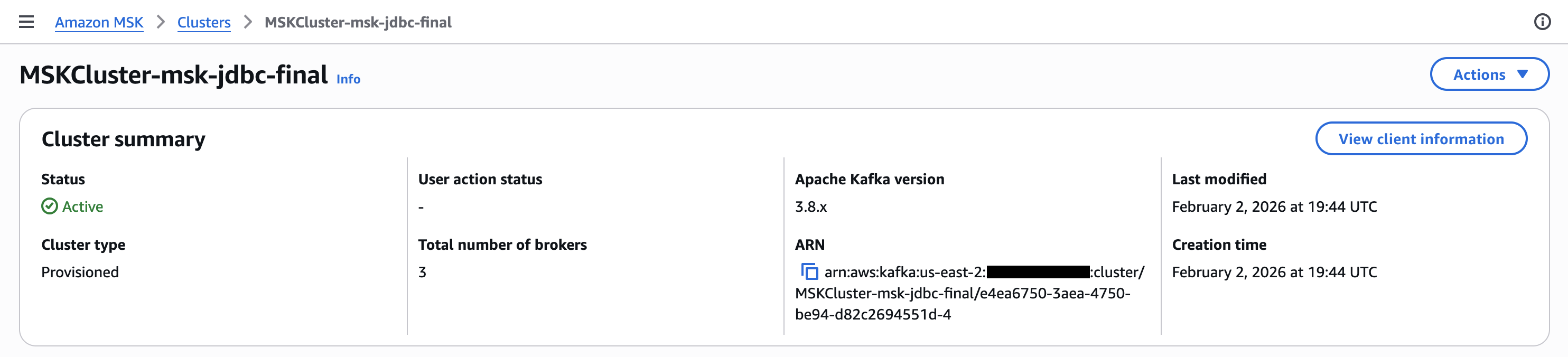Viewport: 1568px width, 357px height.
Task: Go to the Amazon MSK breadcrumb link
Action: [99, 23]
